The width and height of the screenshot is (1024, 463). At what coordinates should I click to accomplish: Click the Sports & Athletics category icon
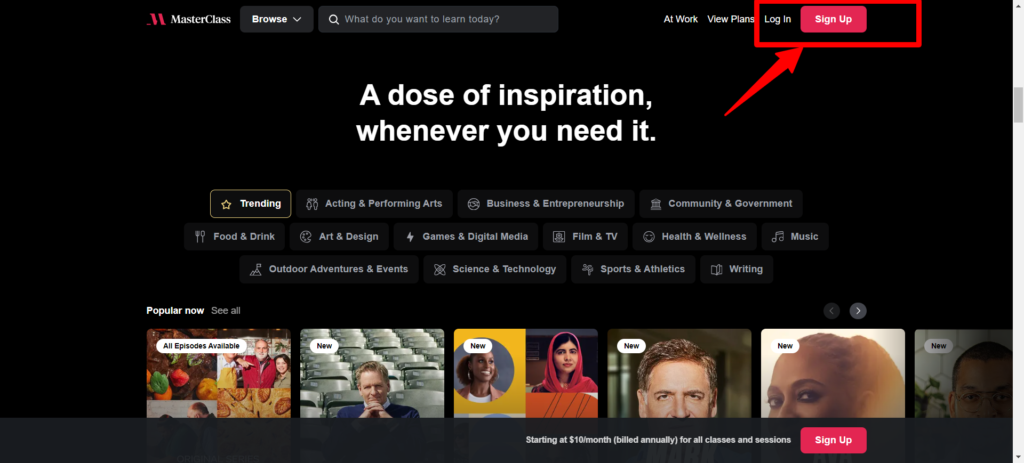point(588,270)
